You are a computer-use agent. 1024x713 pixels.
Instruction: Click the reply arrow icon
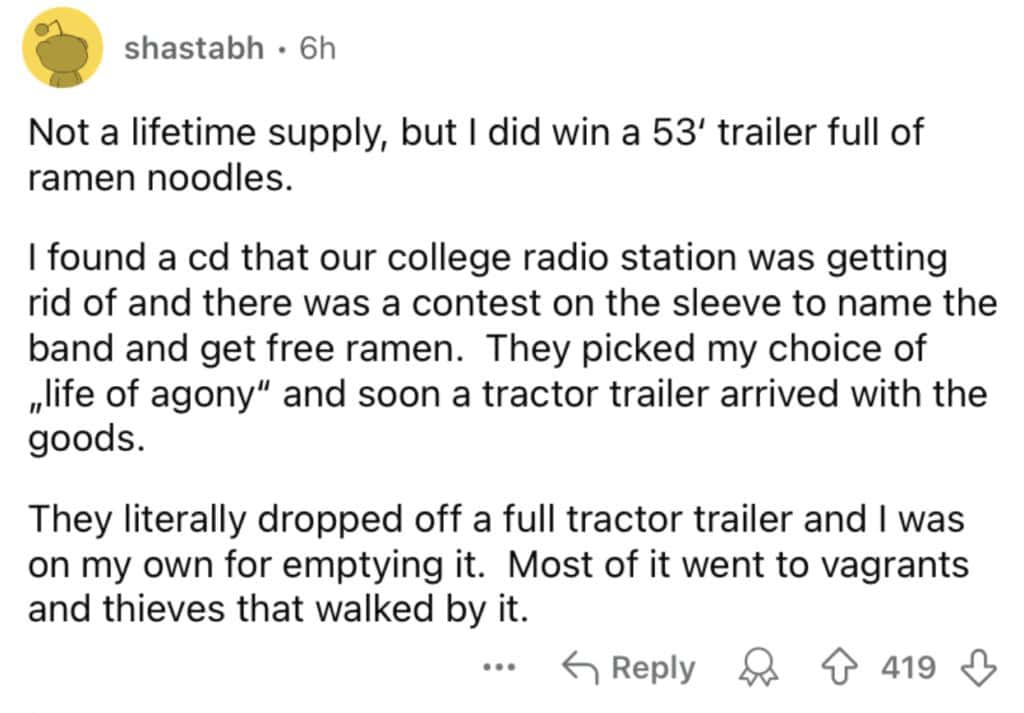click(580, 668)
